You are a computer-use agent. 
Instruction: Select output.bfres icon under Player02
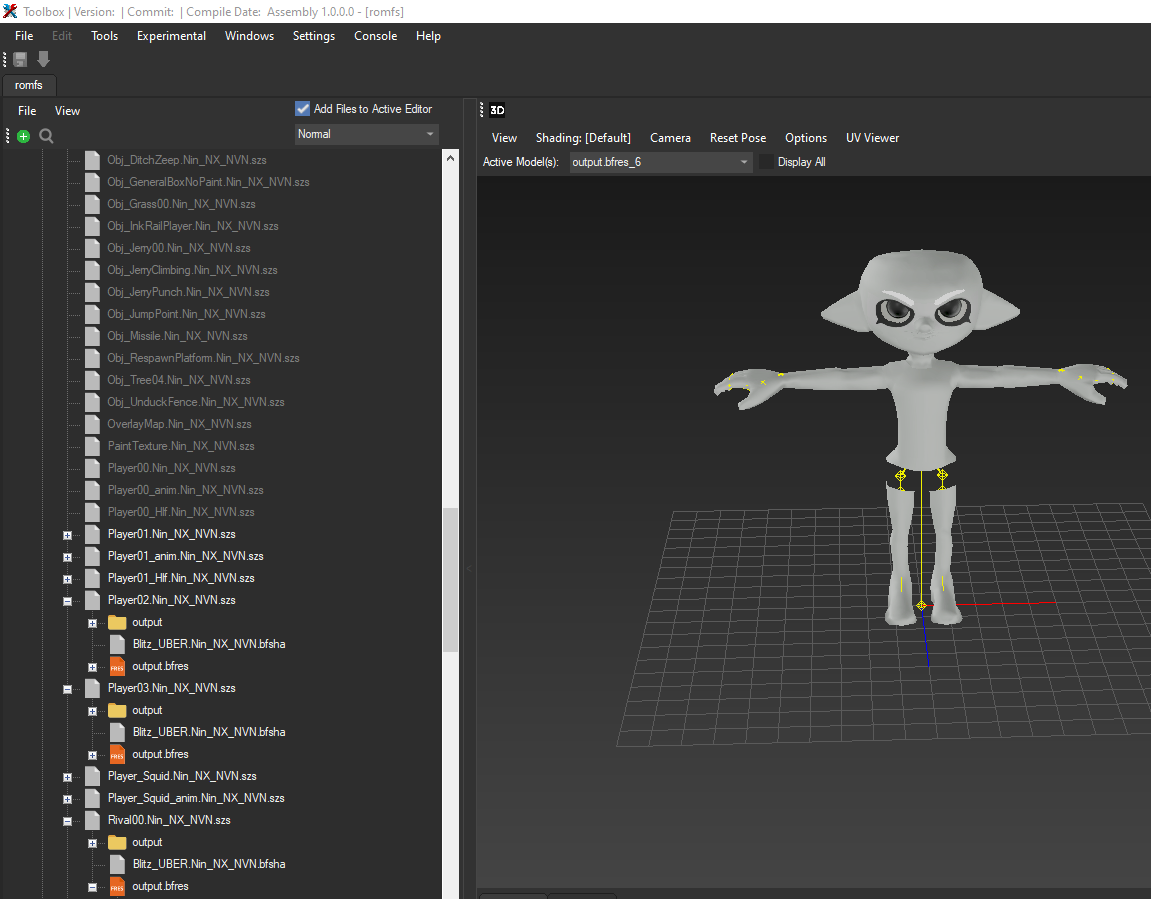coord(117,666)
